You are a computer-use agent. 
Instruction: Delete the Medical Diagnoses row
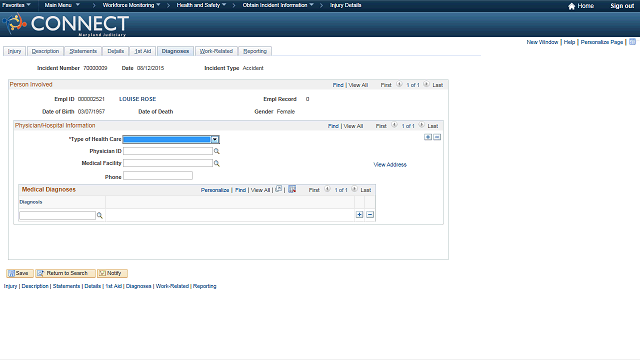pos(370,215)
